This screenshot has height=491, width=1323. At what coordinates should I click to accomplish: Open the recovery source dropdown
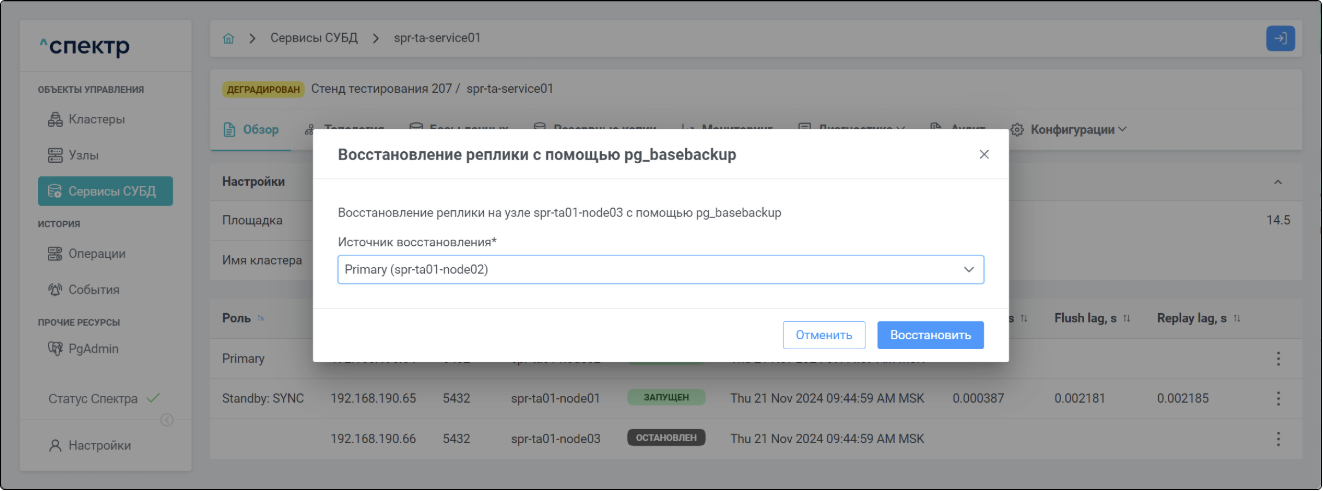point(661,269)
